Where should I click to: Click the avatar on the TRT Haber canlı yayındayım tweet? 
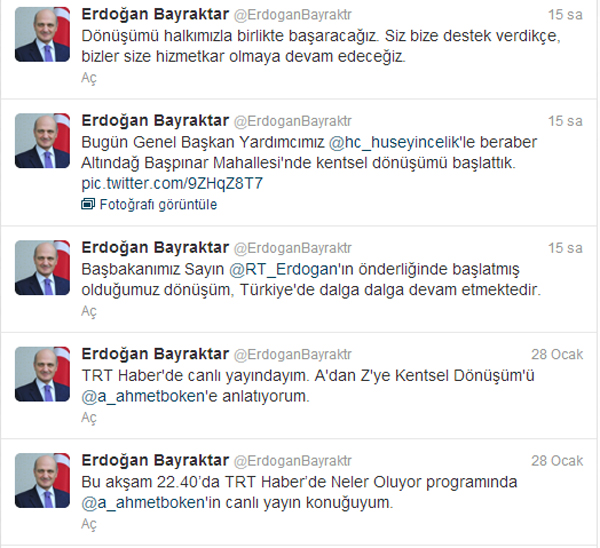(42, 374)
